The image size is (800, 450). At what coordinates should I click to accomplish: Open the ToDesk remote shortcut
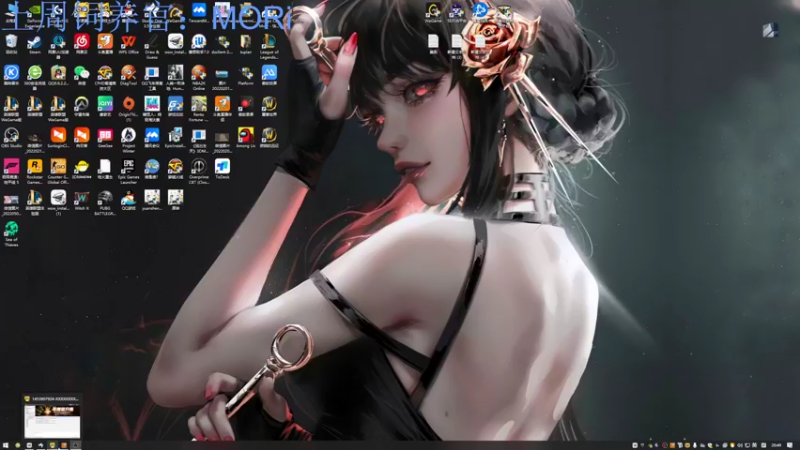(222, 168)
